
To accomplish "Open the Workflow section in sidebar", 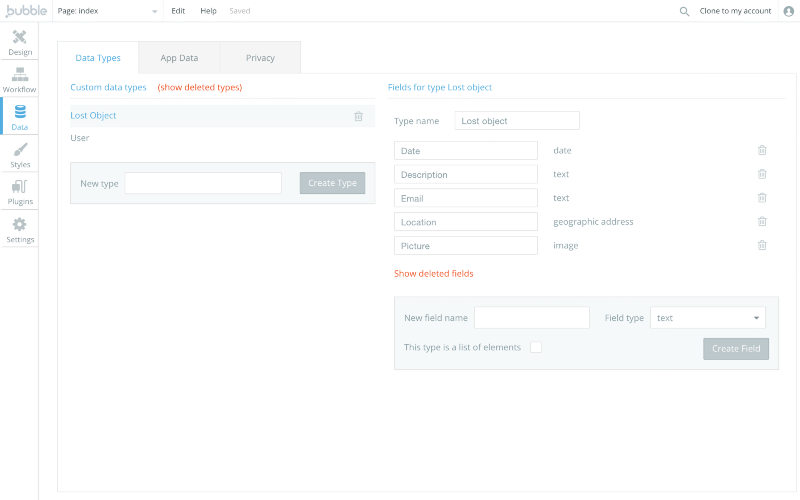I will (20, 80).
